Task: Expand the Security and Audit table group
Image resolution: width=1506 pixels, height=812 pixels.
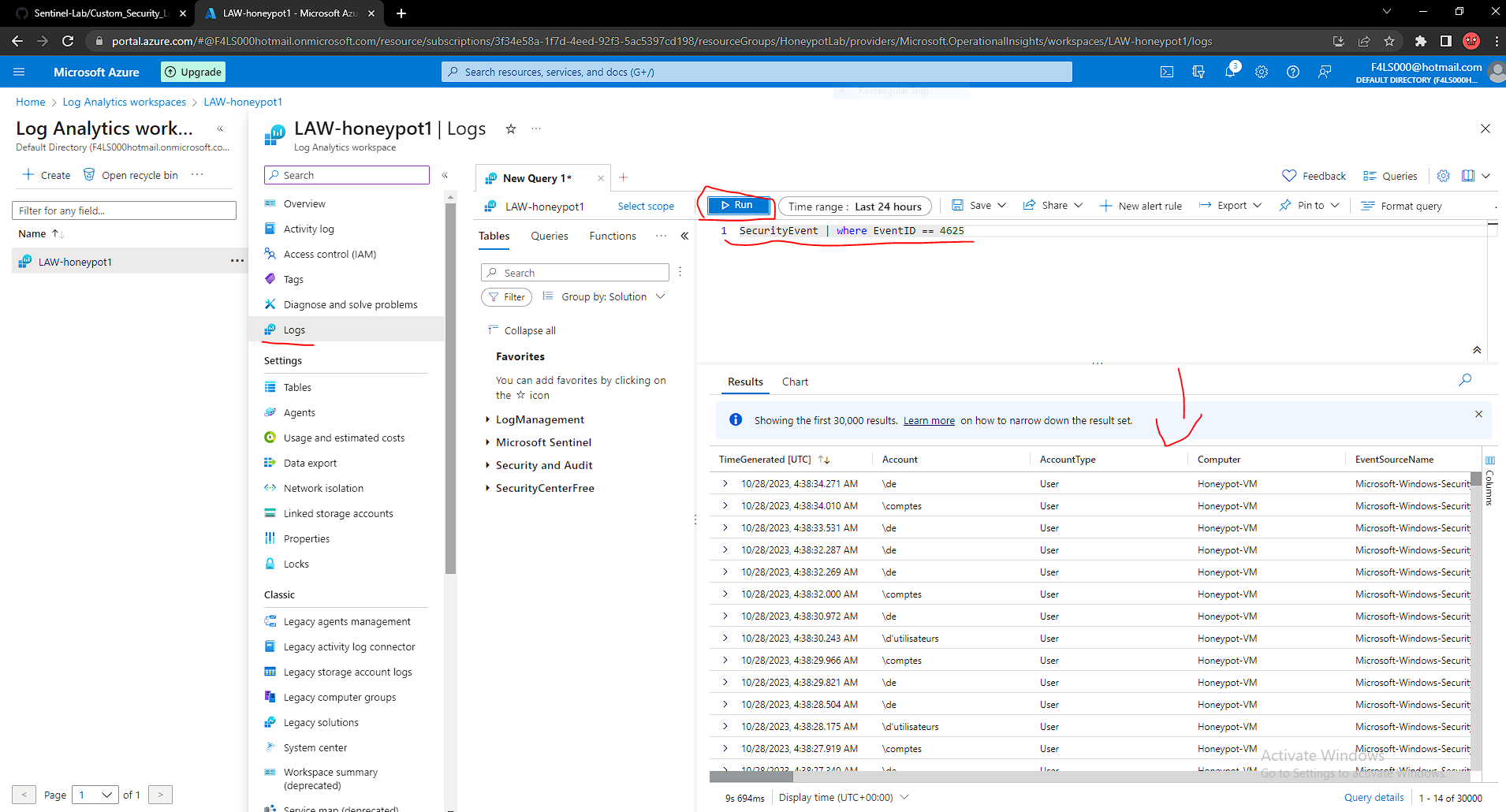Action: pyautogui.click(x=487, y=466)
